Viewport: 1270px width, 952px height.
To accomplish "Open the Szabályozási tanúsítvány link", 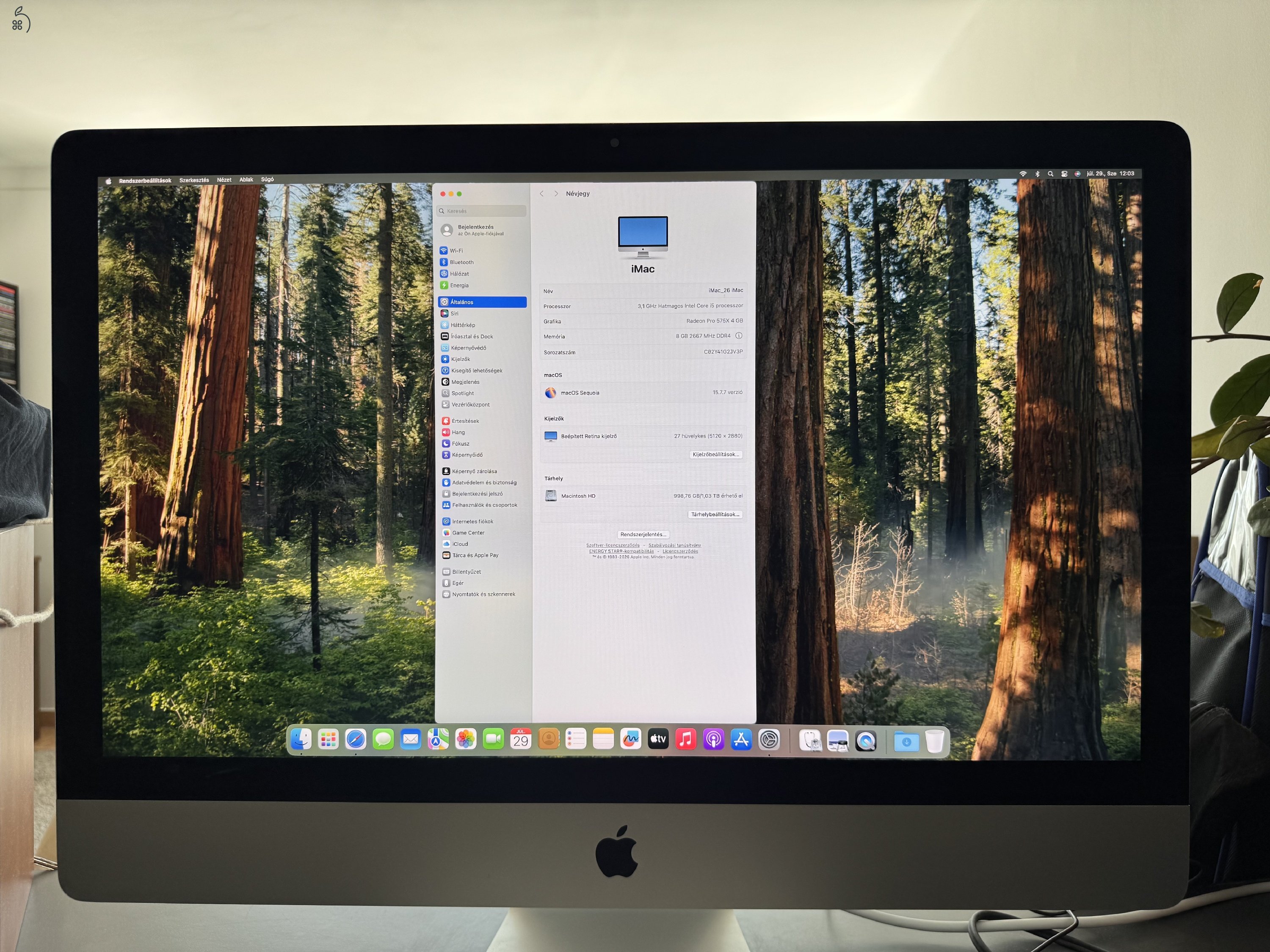I will (x=675, y=545).
